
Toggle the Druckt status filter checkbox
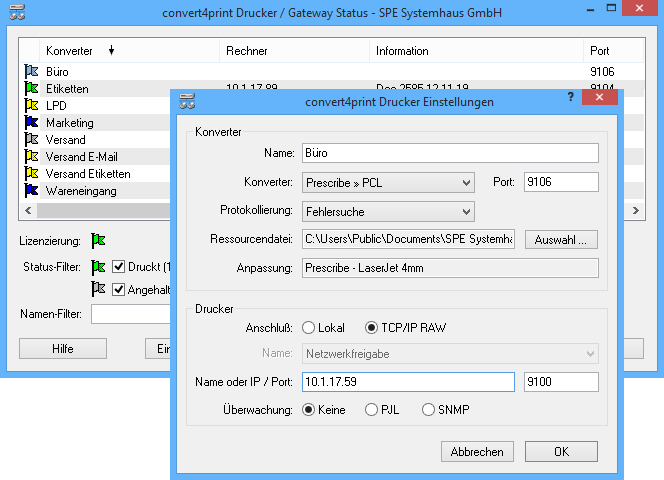(118, 266)
